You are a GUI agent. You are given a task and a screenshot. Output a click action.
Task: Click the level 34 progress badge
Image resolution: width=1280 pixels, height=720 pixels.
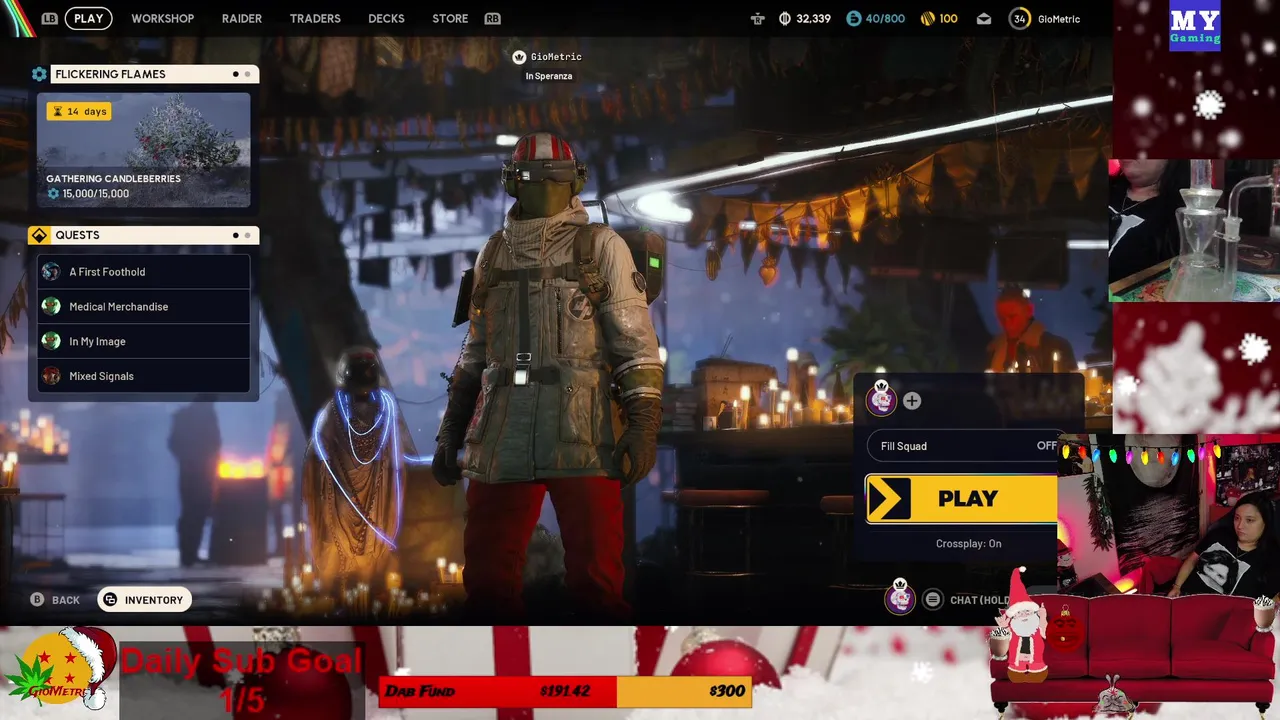1019,18
